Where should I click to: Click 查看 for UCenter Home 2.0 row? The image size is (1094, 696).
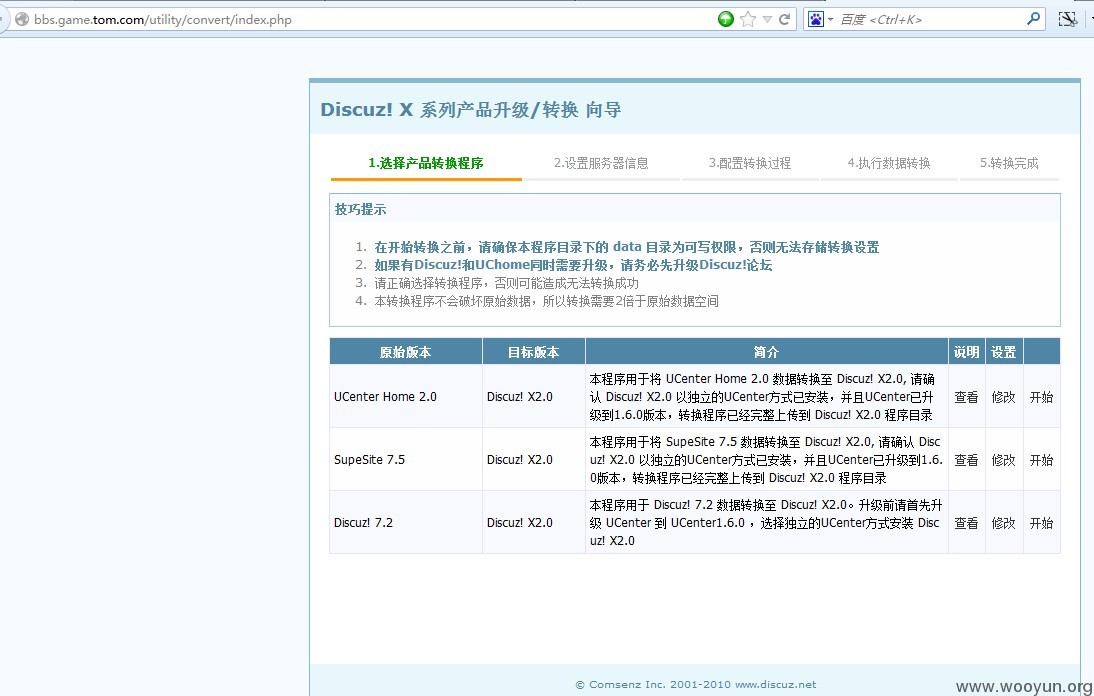click(x=966, y=397)
